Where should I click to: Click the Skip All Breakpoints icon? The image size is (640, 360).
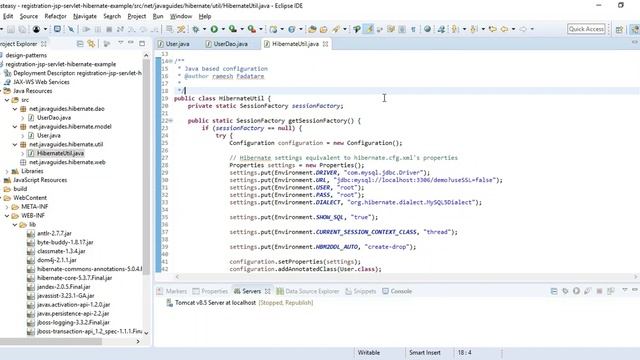pyautogui.click(x=71, y=29)
